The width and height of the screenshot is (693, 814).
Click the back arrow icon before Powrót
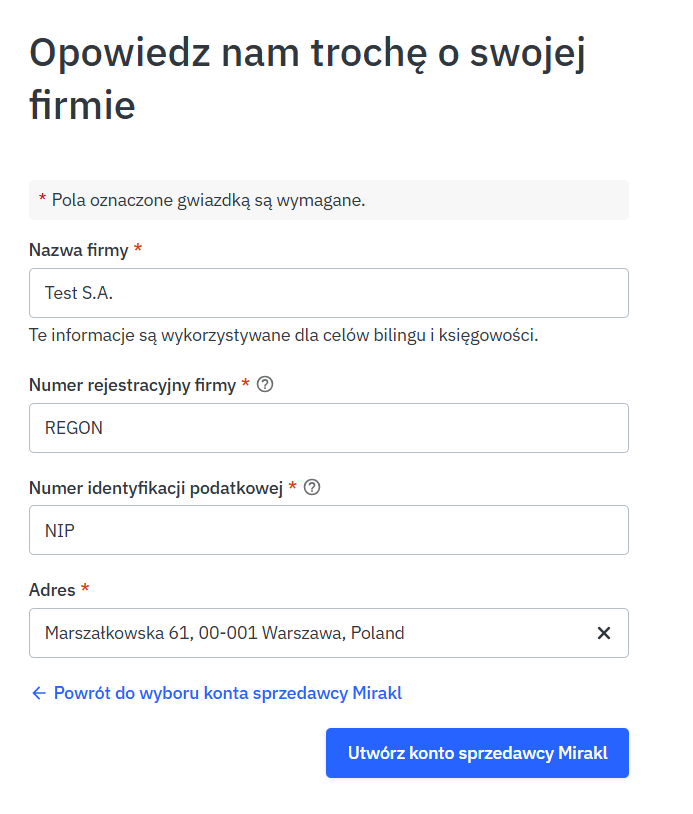coord(39,693)
